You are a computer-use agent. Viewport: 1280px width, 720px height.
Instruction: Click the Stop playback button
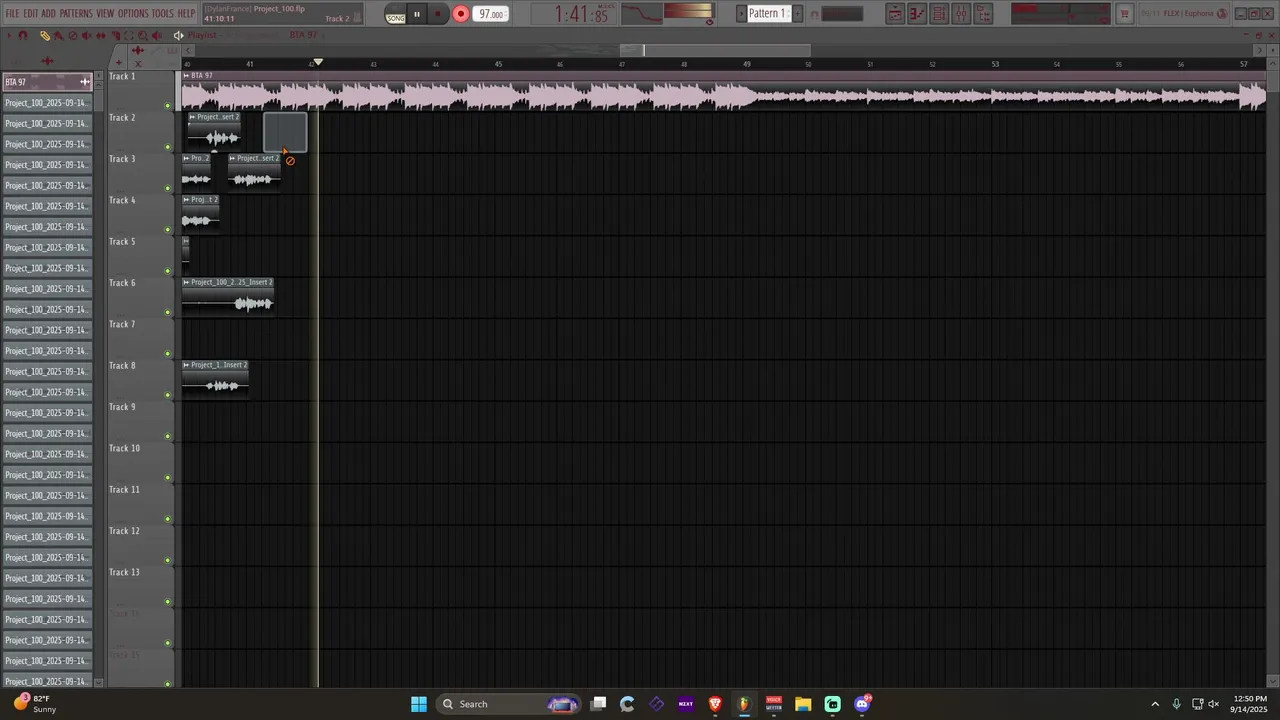pos(438,14)
